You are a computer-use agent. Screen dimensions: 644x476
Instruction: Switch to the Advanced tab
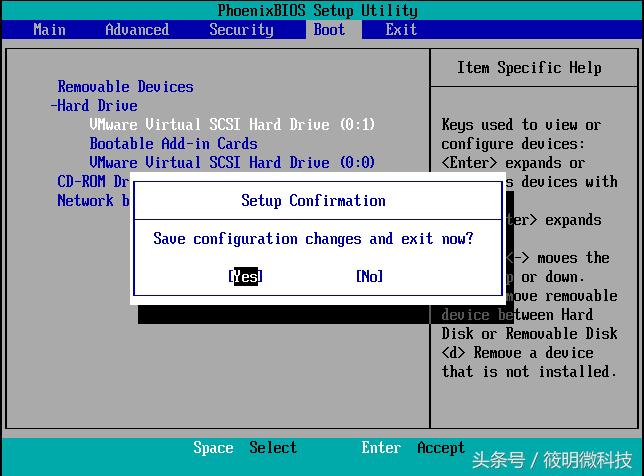pos(137,30)
